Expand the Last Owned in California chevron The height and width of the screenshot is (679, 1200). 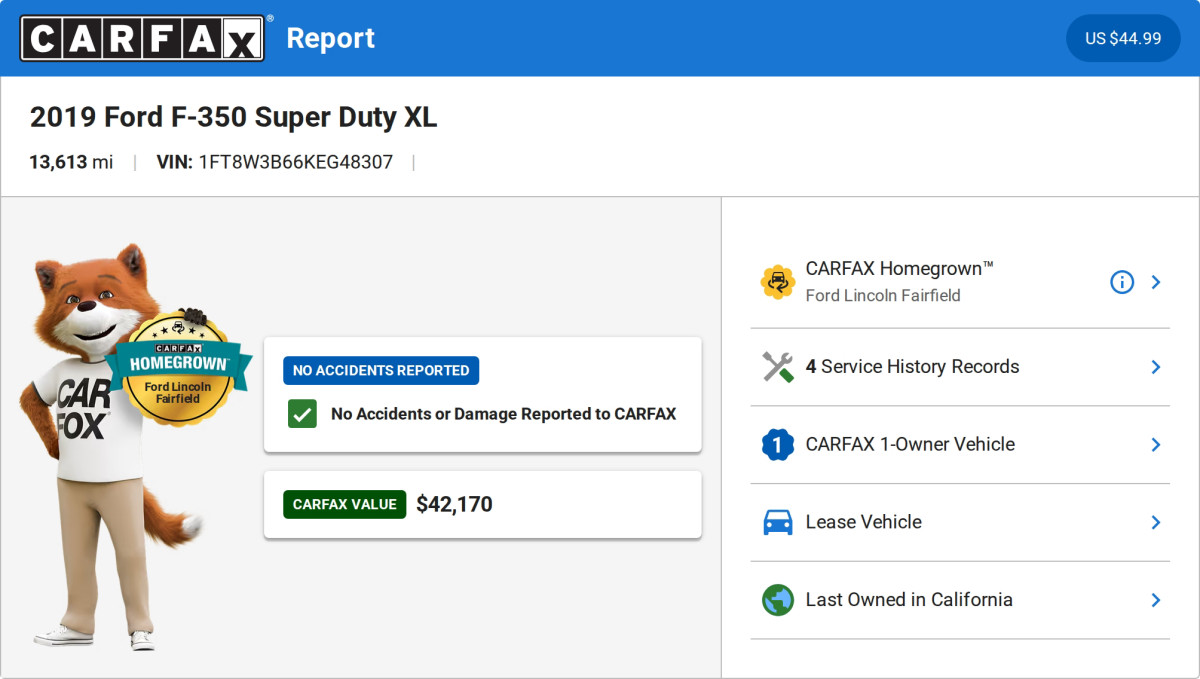pyautogui.click(x=1156, y=600)
